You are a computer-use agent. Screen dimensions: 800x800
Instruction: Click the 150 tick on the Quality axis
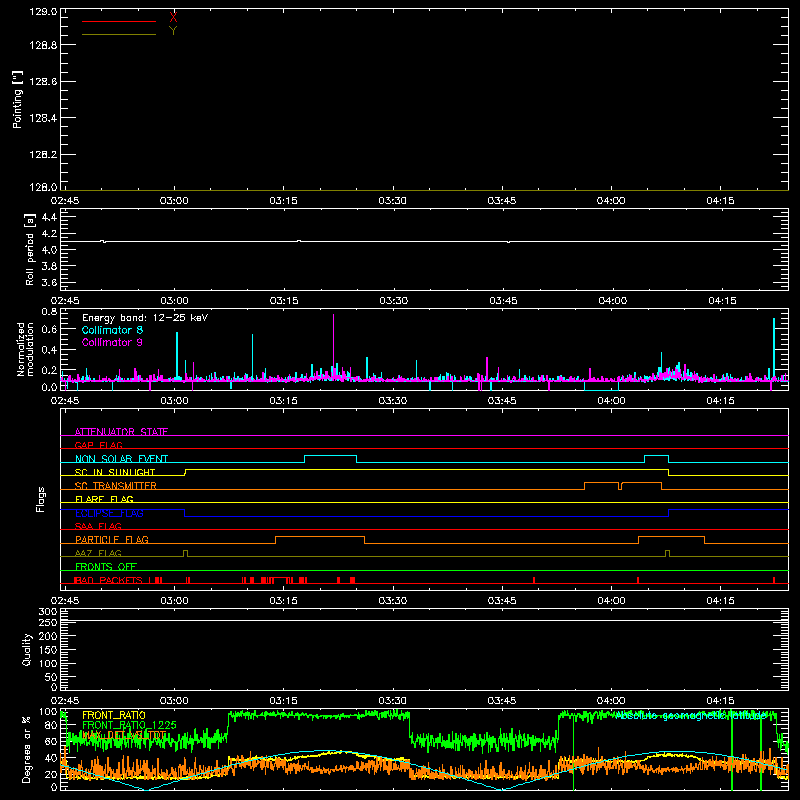[x=48, y=650]
